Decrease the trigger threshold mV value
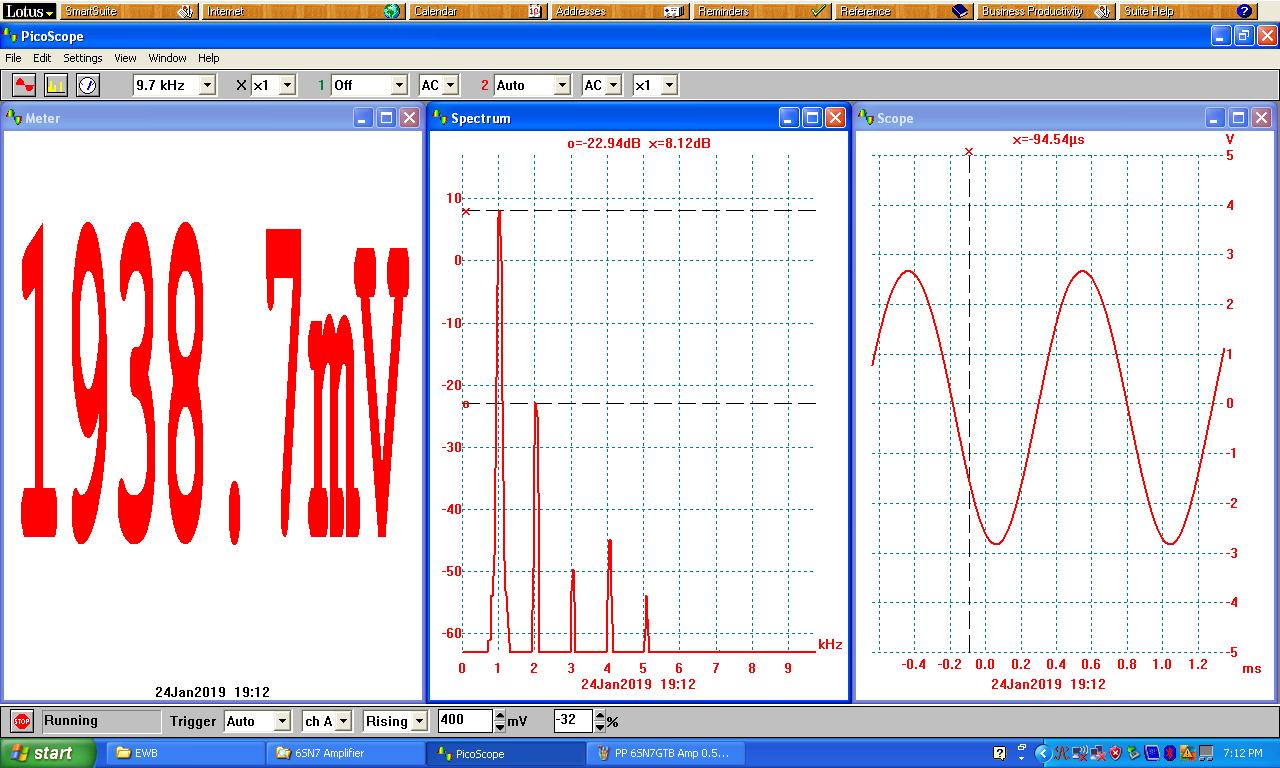The image size is (1280, 768). pyautogui.click(x=499, y=726)
